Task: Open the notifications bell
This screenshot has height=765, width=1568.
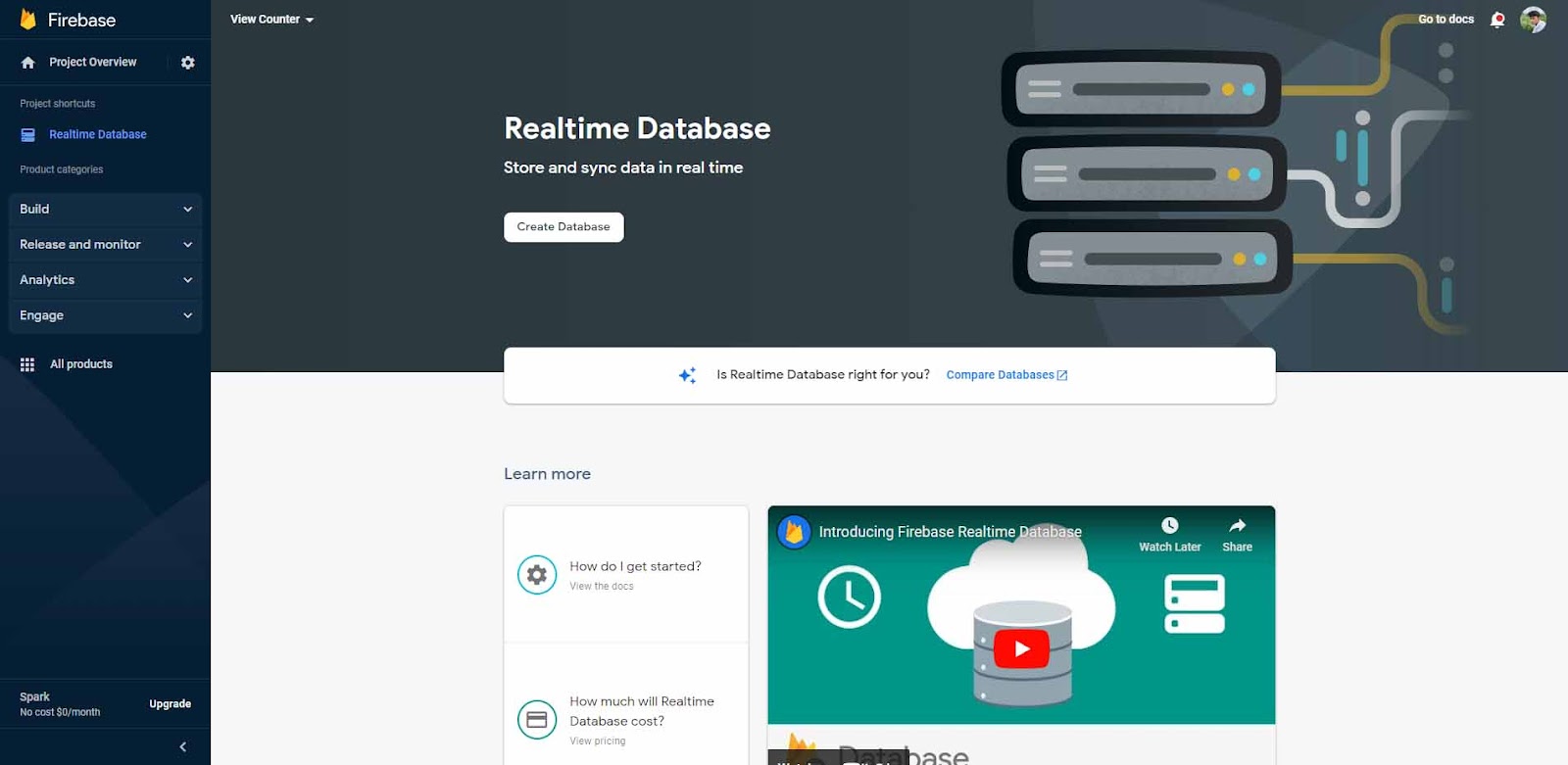Action: (x=1497, y=20)
